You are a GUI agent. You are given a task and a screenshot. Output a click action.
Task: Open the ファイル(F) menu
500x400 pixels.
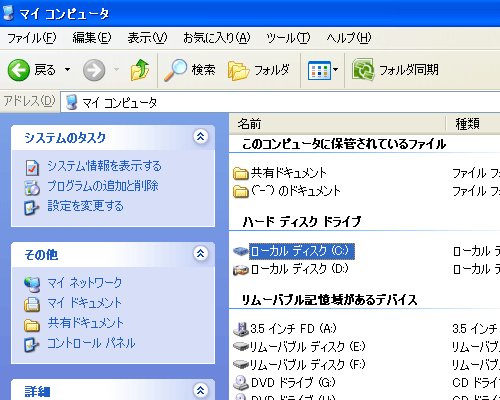[32, 38]
